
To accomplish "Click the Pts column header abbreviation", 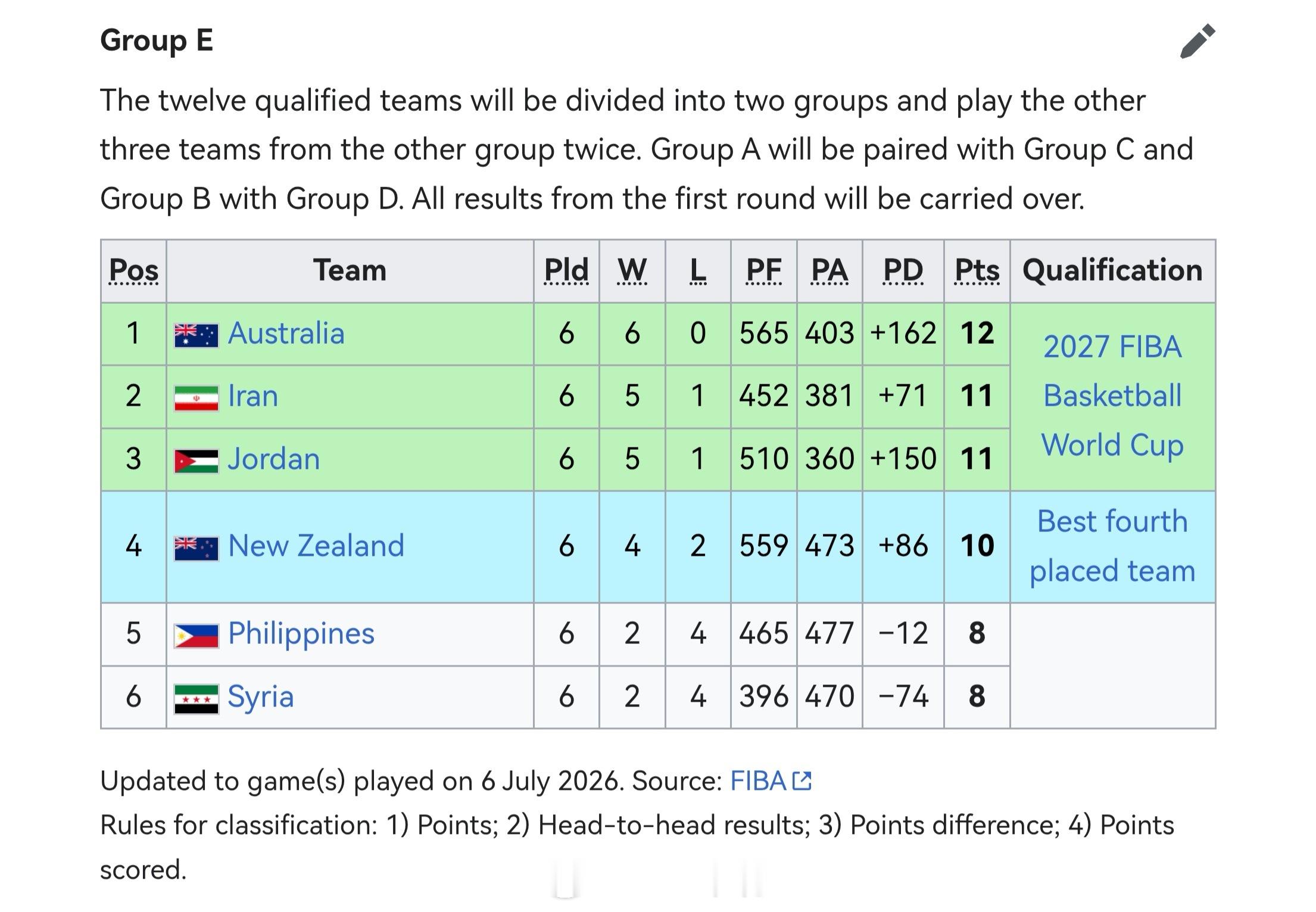I will click(977, 270).
